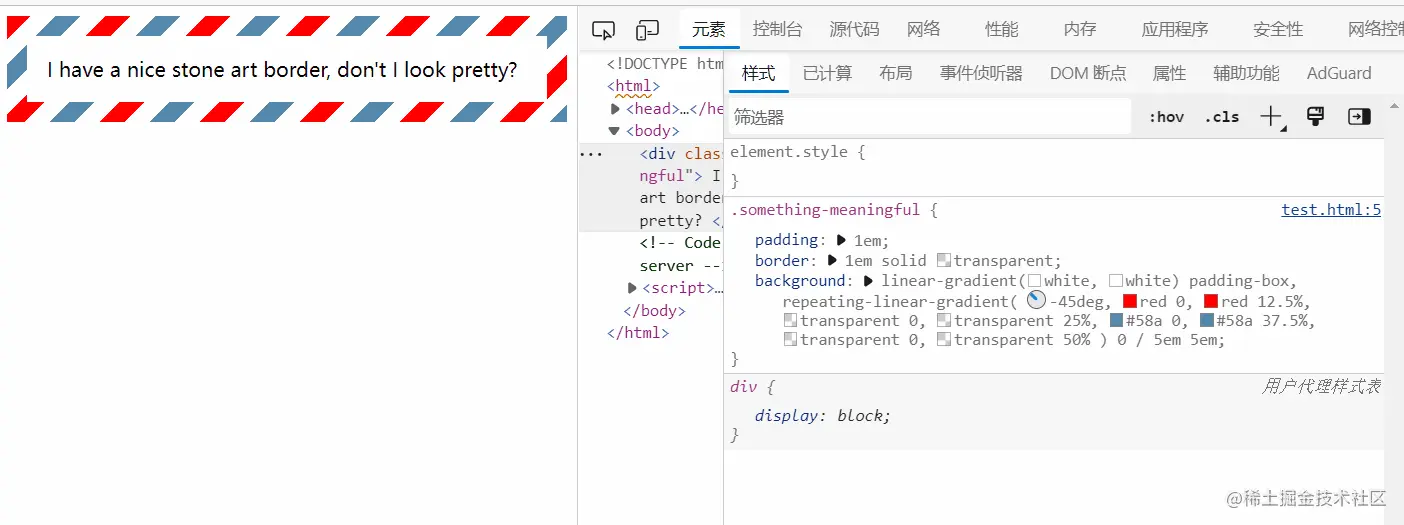Open the '#58a 0' color swatch
This screenshot has width=1404, height=525.
1116,321
